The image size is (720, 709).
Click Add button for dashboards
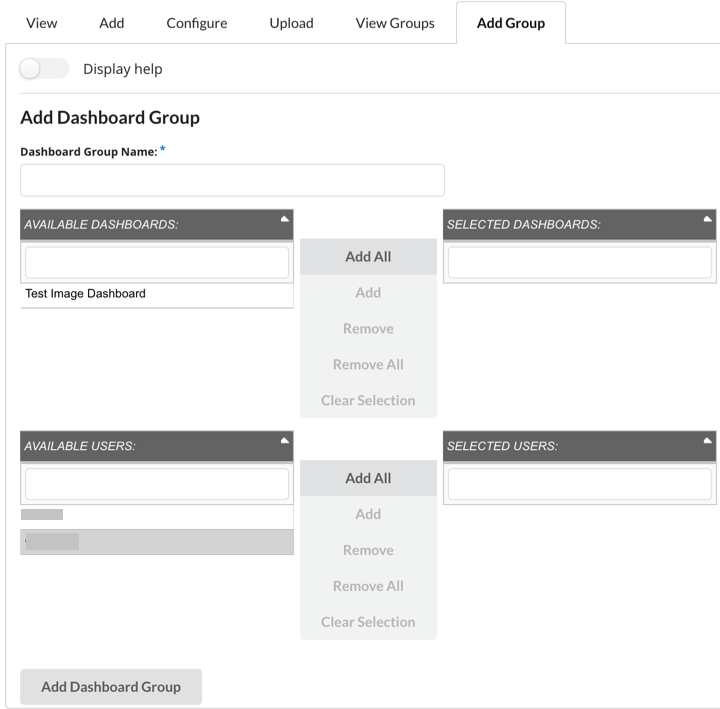pos(368,293)
